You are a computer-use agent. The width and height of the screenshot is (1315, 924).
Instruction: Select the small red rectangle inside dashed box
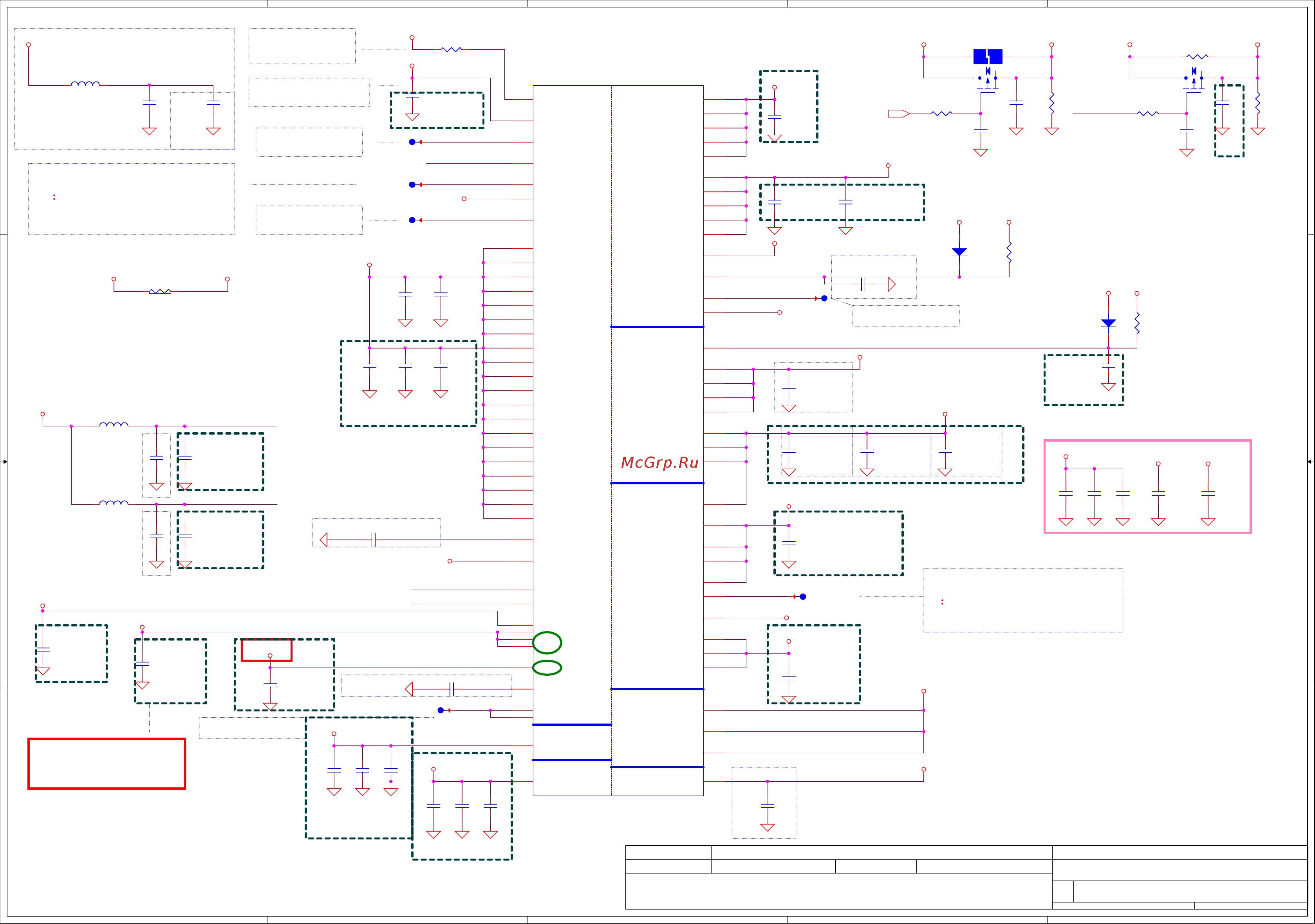(x=266, y=650)
